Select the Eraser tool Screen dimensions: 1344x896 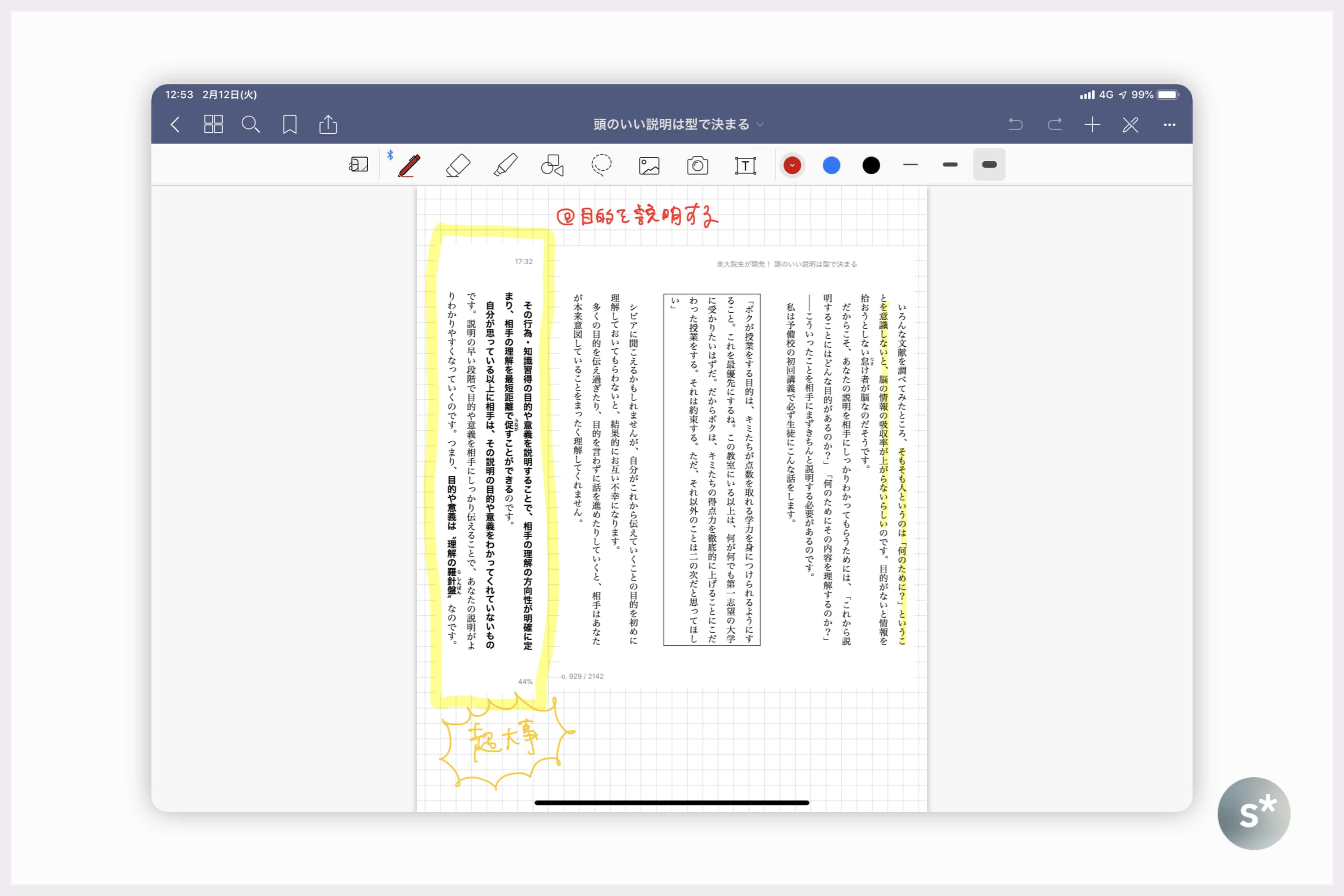pyautogui.click(x=458, y=165)
